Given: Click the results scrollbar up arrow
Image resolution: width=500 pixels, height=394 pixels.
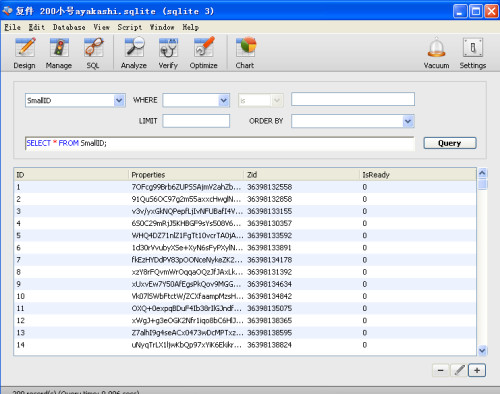Looking at the screenshot, I should click(482, 173).
